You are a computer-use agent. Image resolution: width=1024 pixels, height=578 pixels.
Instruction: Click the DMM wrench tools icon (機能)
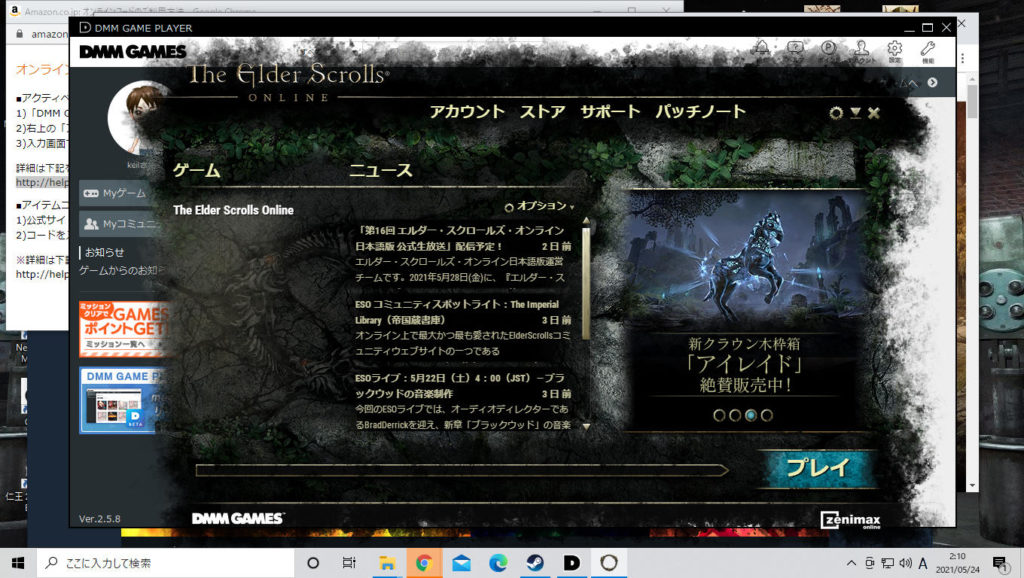tap(927, 51)
